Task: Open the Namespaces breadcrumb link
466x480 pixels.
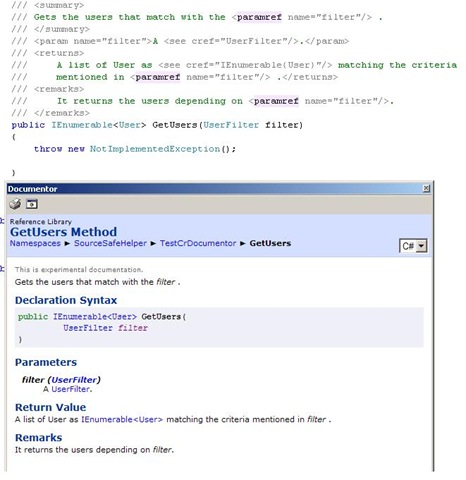Action: coord(35,243)
